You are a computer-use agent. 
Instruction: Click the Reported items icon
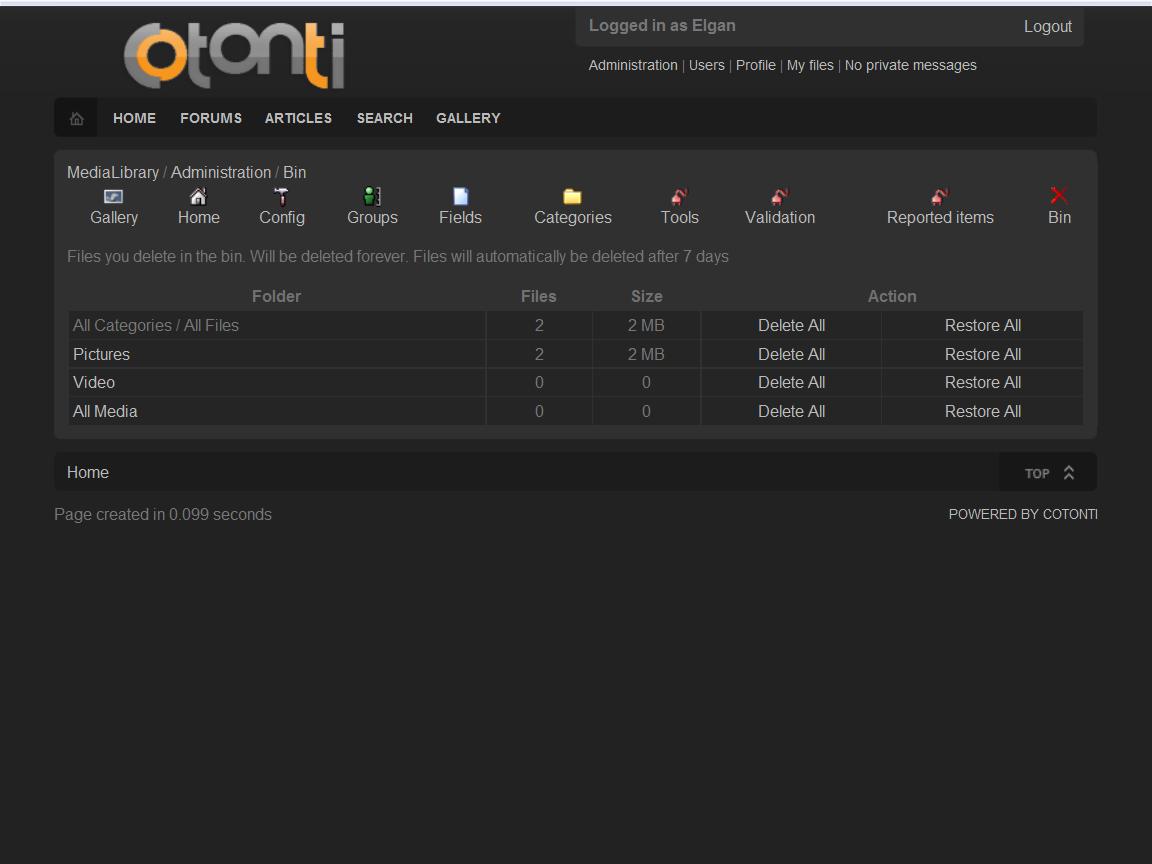point(940,196)
